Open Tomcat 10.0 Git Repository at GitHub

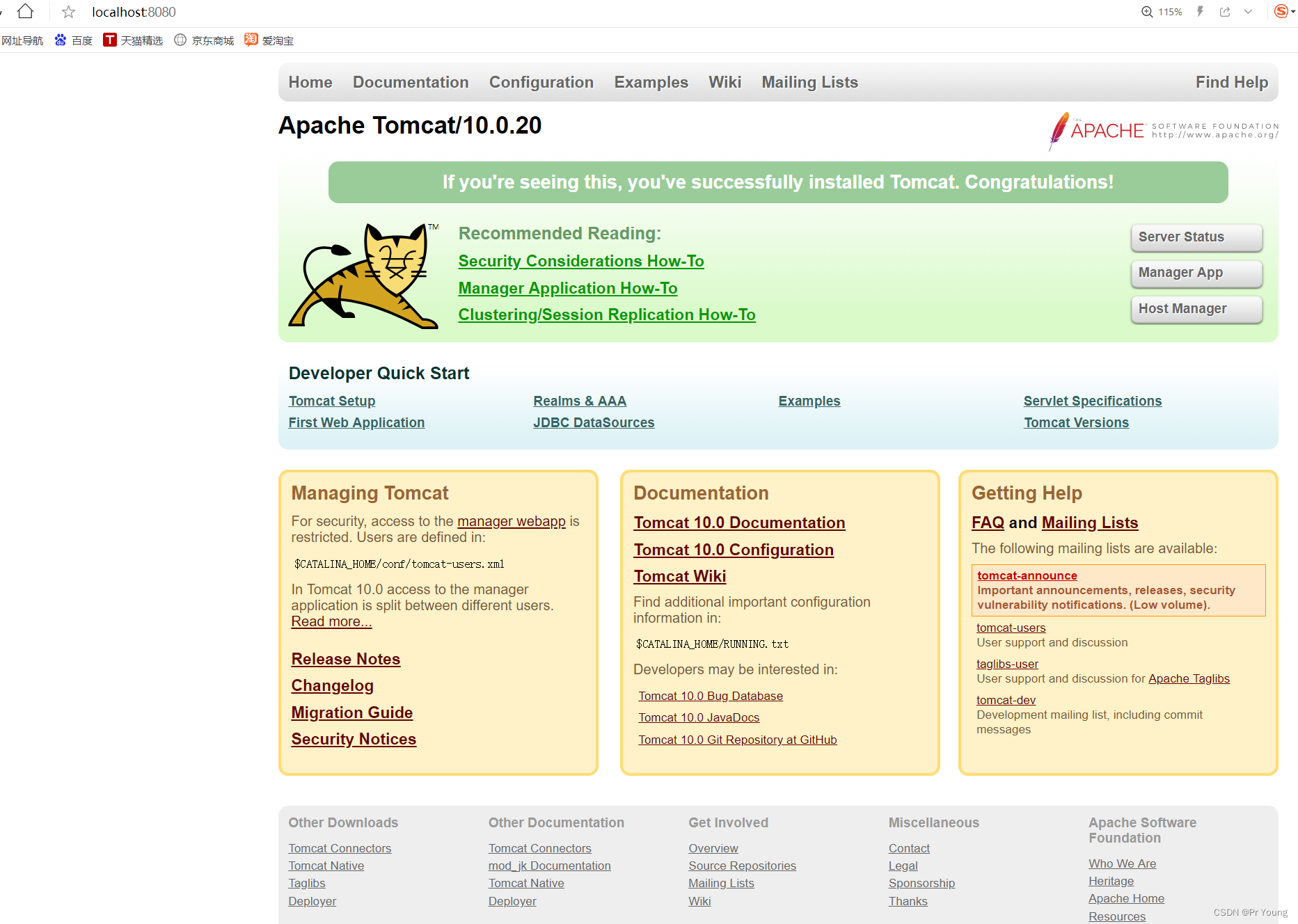click(x=738, y=740)
